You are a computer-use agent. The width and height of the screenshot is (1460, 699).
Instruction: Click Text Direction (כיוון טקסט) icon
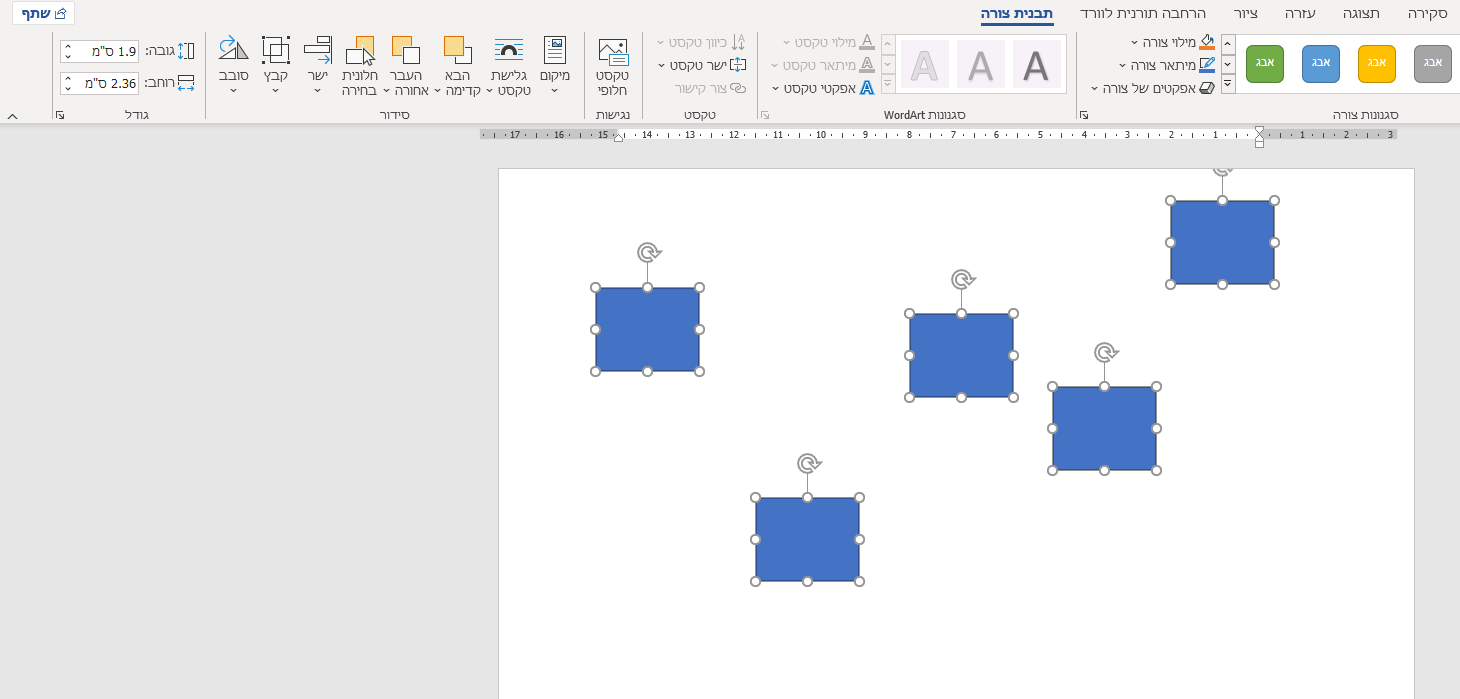coord(738,42)
